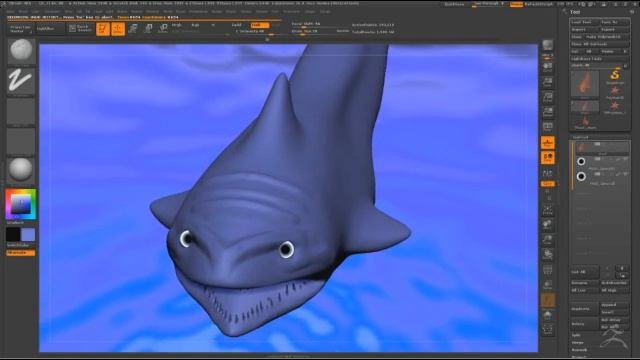The height and width of the screenshot is (360, 640).
Task: Click the Import button
Action: [x=584, y=29]
